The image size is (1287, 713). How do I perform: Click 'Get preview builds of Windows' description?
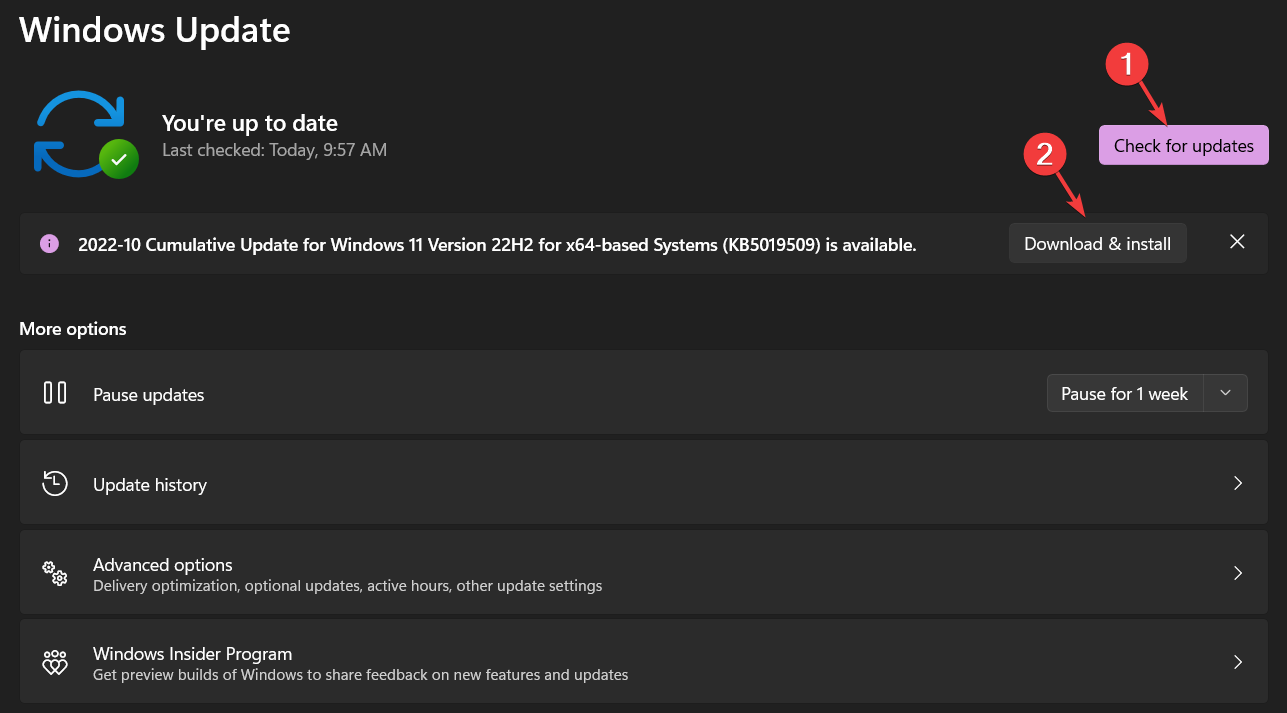click(x=361, y=675)
